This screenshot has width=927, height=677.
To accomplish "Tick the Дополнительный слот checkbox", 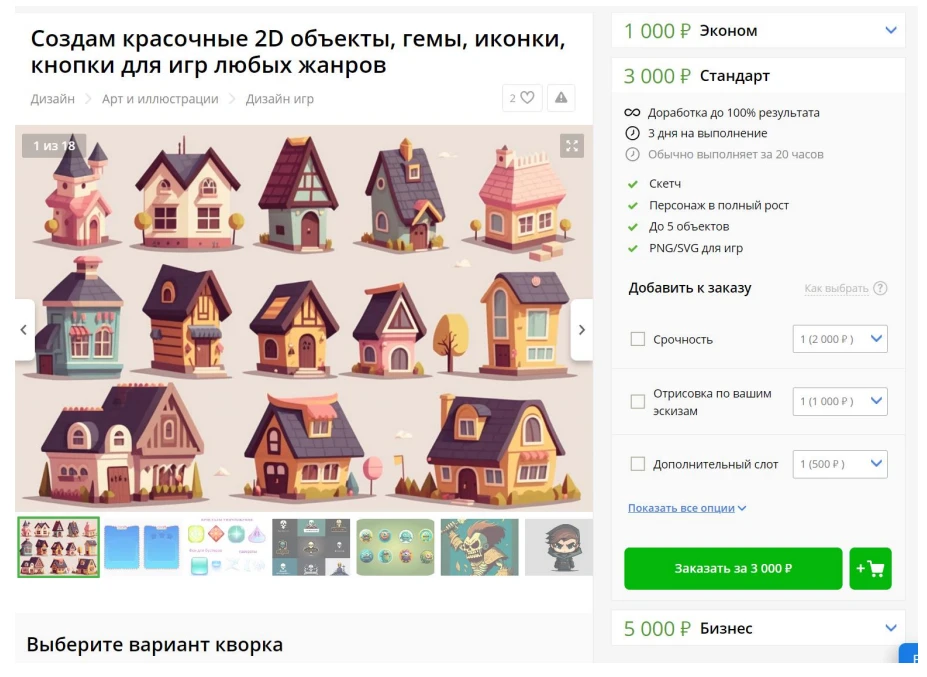I will point(637,464).
